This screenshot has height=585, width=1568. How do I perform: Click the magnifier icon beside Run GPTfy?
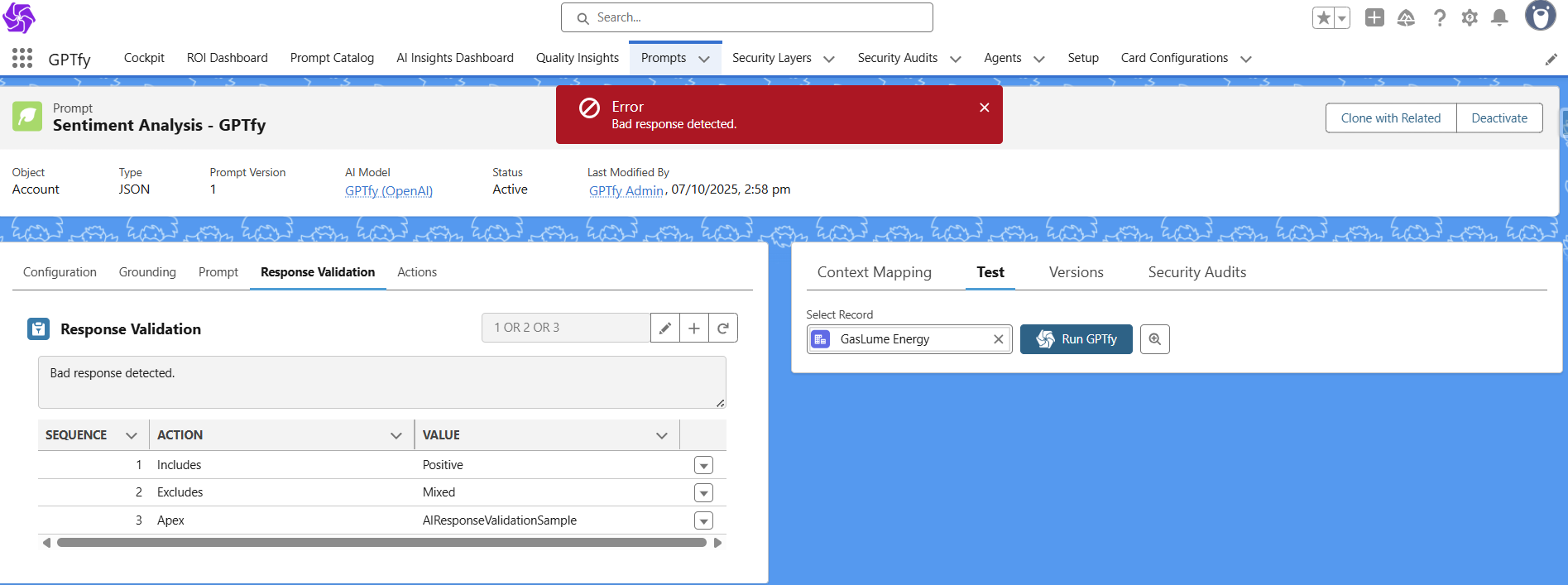[1154, 339]
